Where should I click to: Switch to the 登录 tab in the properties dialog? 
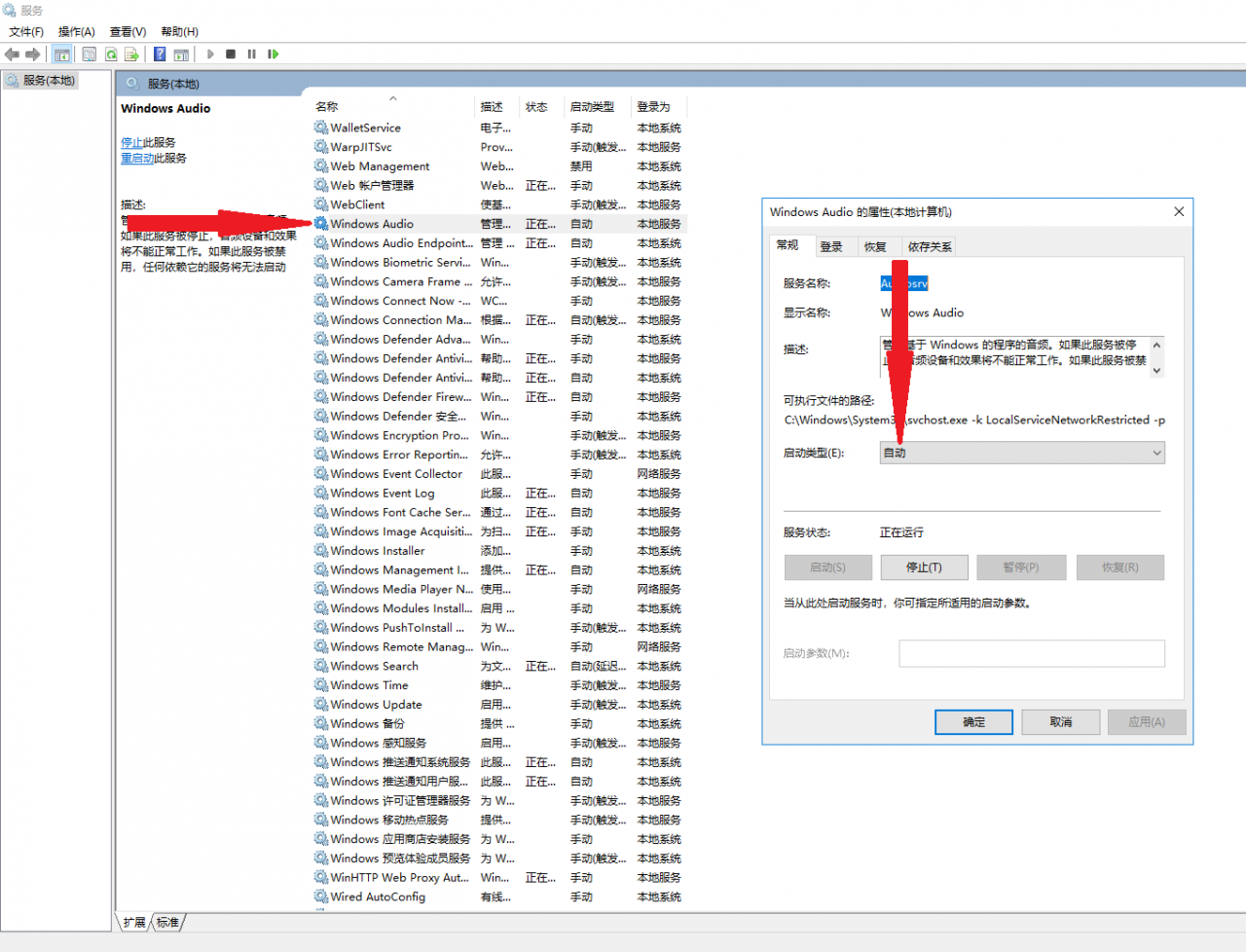[x=831, y=247]
